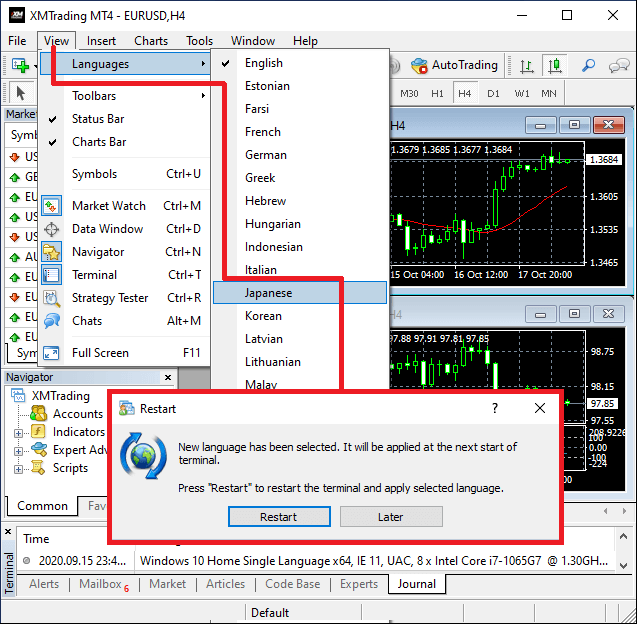
Task: Expand the Indicators tree node
Action: point(18,432)
